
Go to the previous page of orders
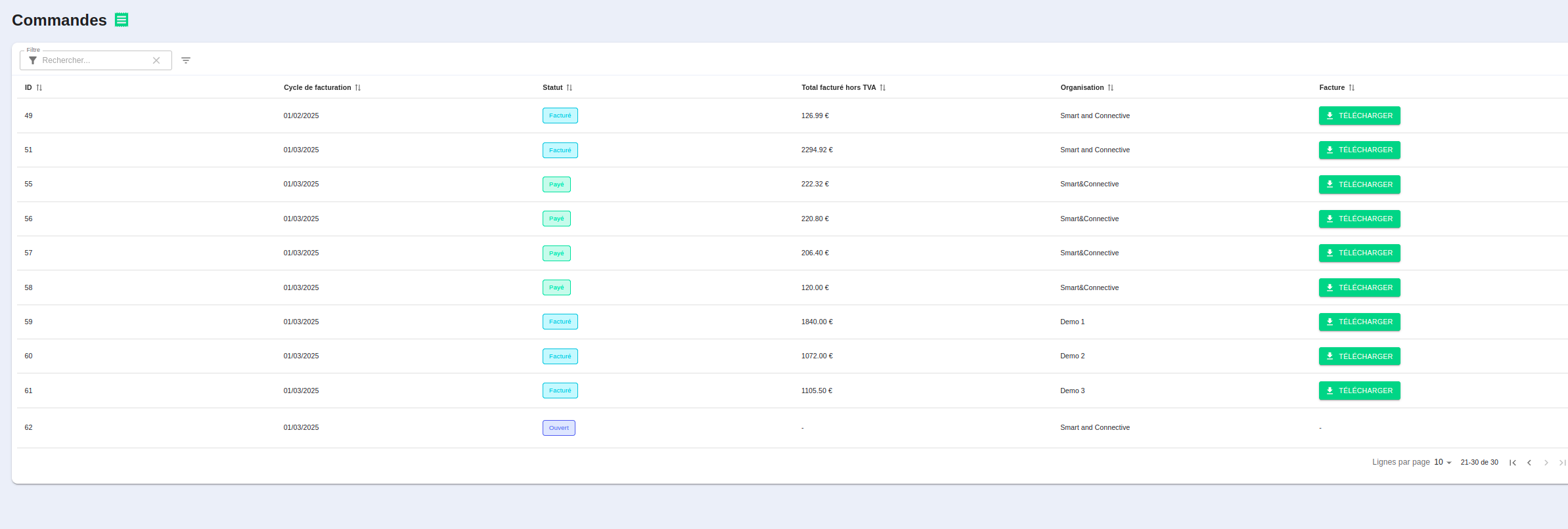pyautogui.click(x=1529, y=463)
